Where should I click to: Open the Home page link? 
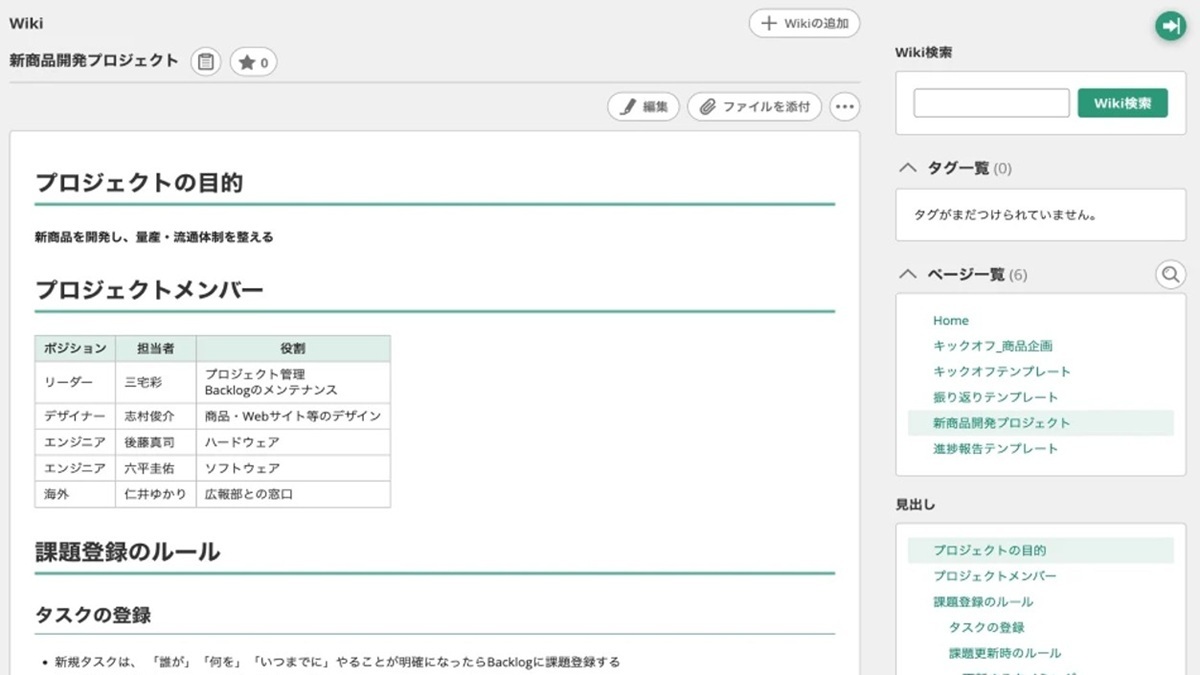click(950, 320)
